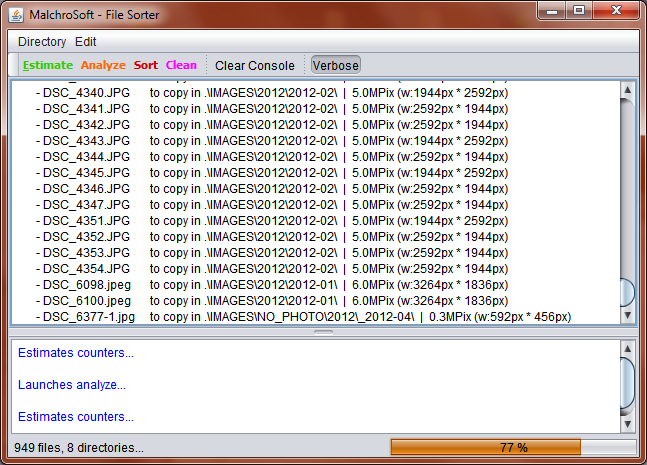Start the red Sort action

point(146,66)
